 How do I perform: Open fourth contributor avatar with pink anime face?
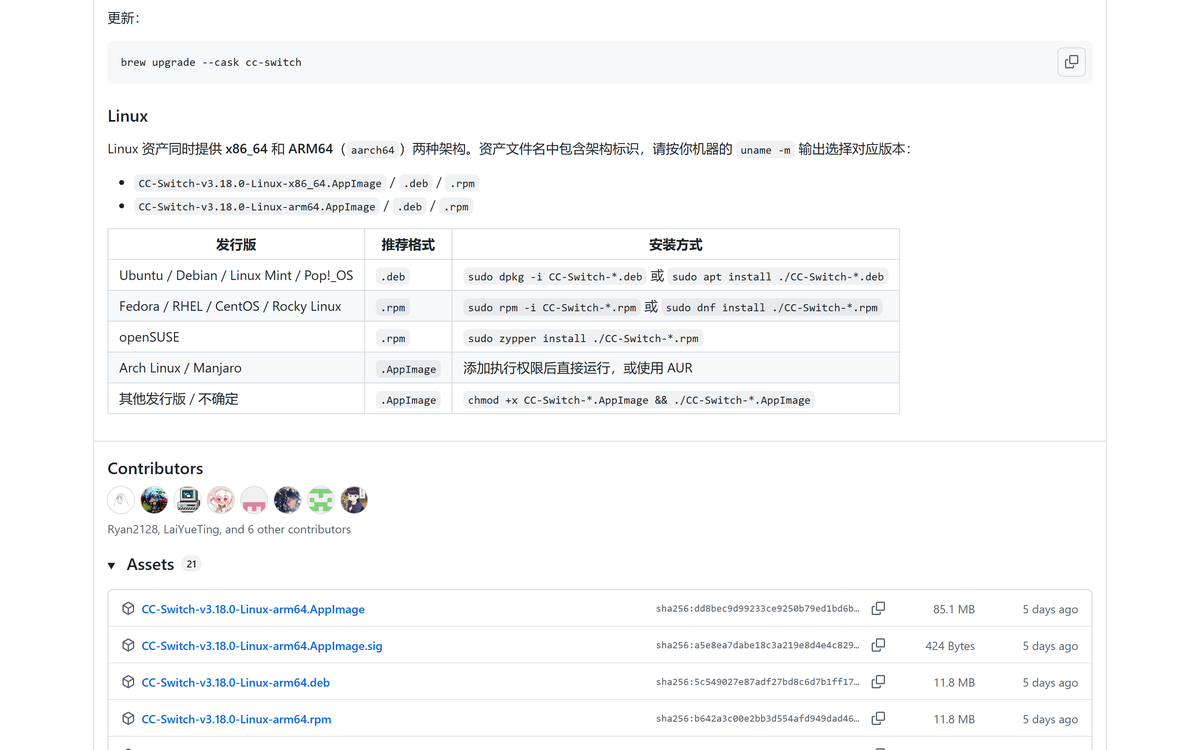[x=221, y=500]
